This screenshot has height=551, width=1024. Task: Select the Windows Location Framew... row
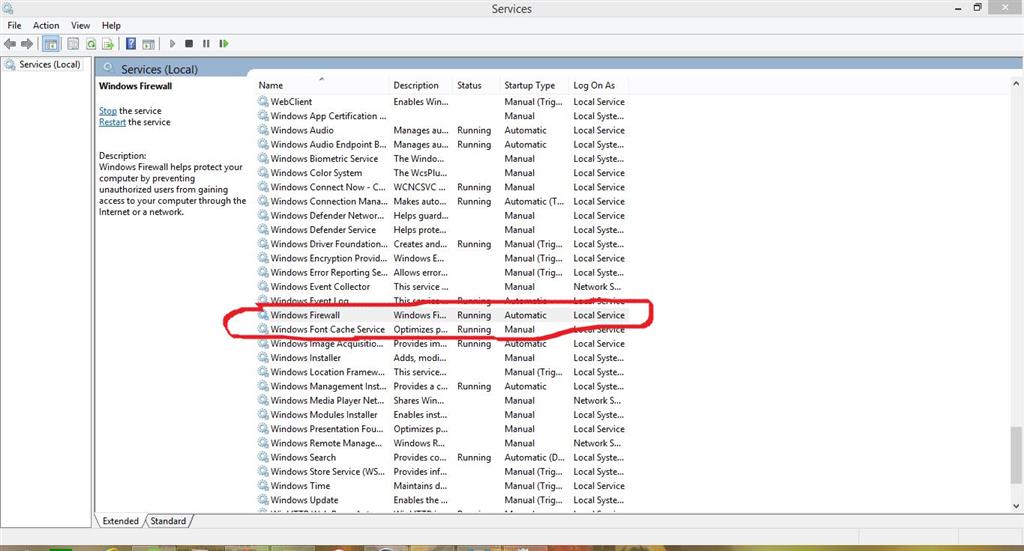441,372
